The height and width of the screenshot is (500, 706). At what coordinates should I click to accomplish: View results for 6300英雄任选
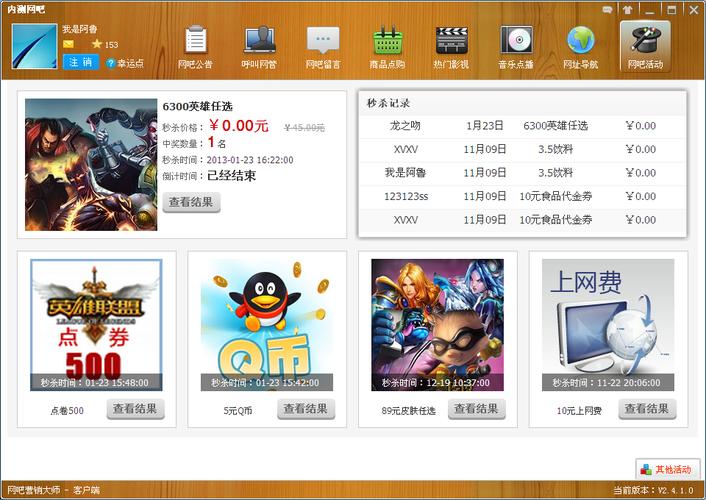(191, 202)
